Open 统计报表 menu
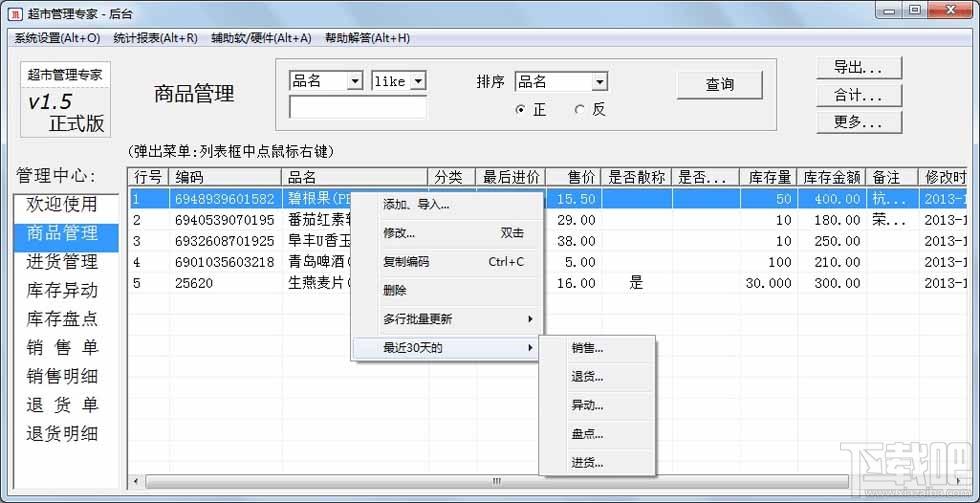This screenshot has height=503, width=980. click(x=156, y=38)
